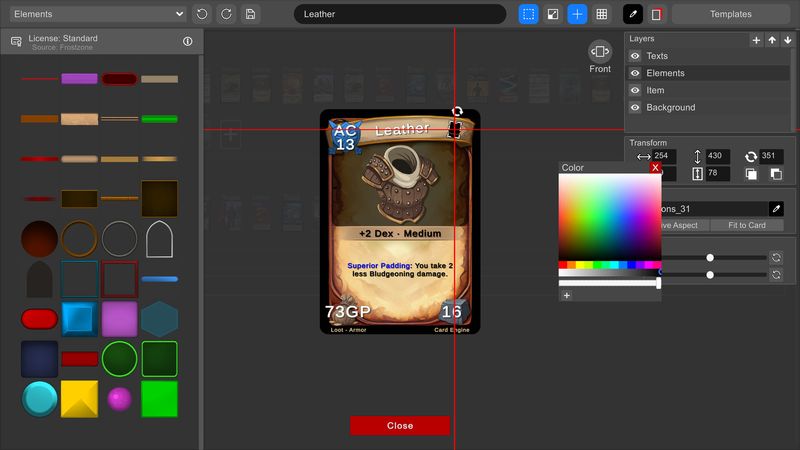
Task: Add a new layer with plus icon
Action: [756, 40]
